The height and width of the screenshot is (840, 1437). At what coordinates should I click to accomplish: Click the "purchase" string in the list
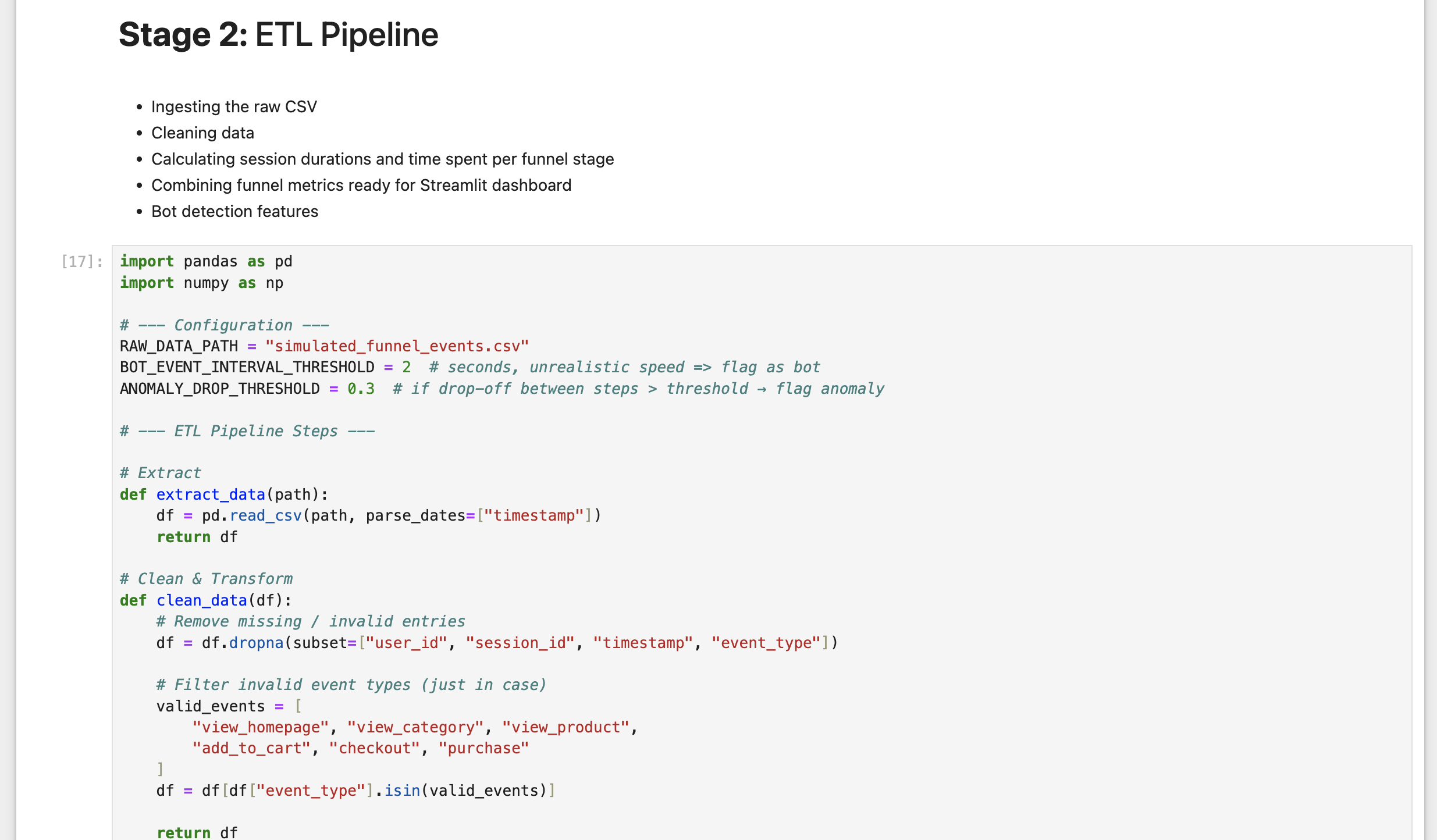pos(483,749)
